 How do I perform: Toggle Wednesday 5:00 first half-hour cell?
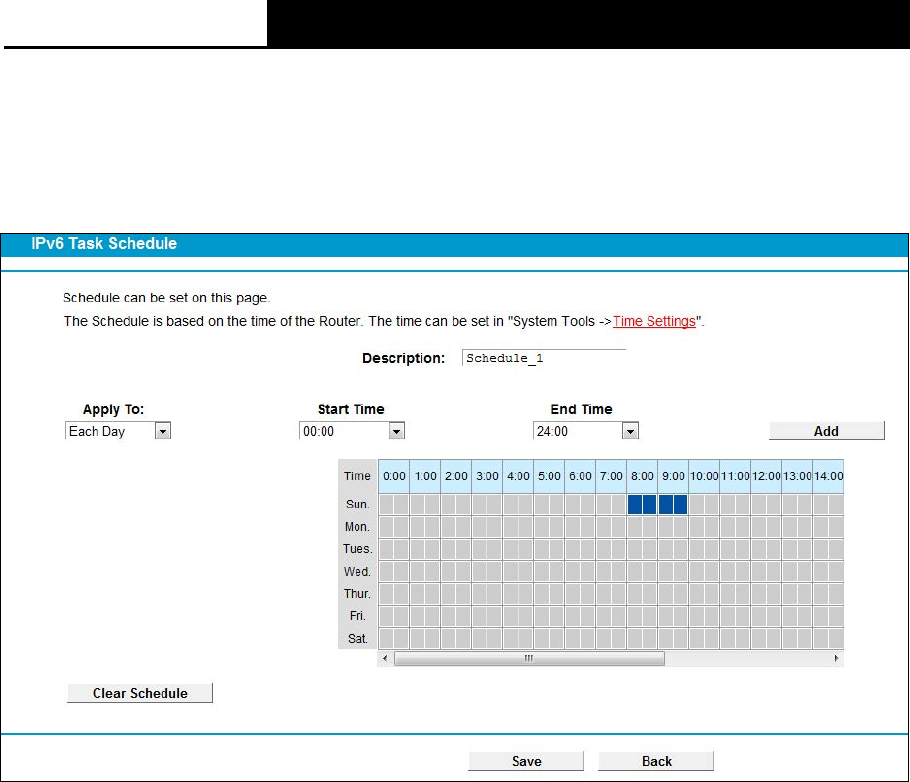pos(541,572)
